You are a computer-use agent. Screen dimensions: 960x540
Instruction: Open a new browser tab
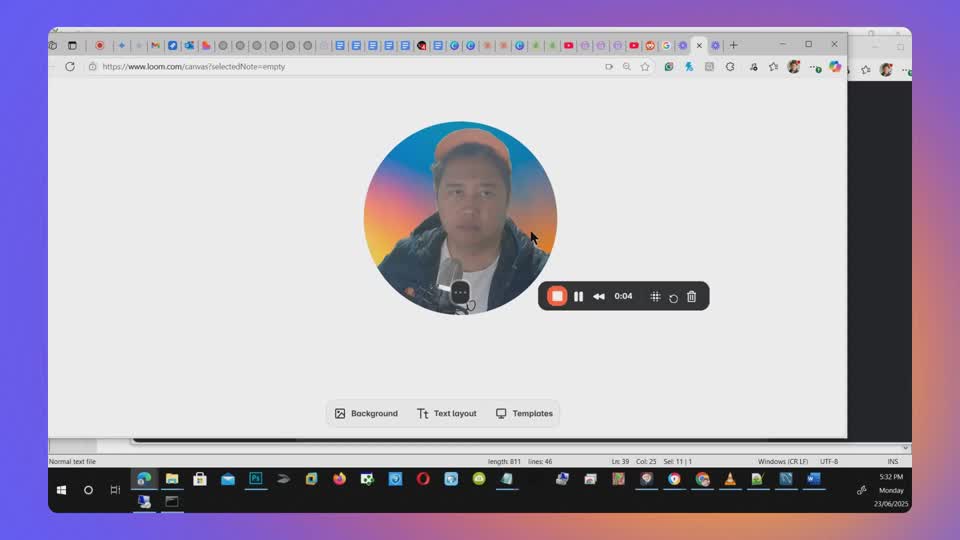tap(733, 45)
